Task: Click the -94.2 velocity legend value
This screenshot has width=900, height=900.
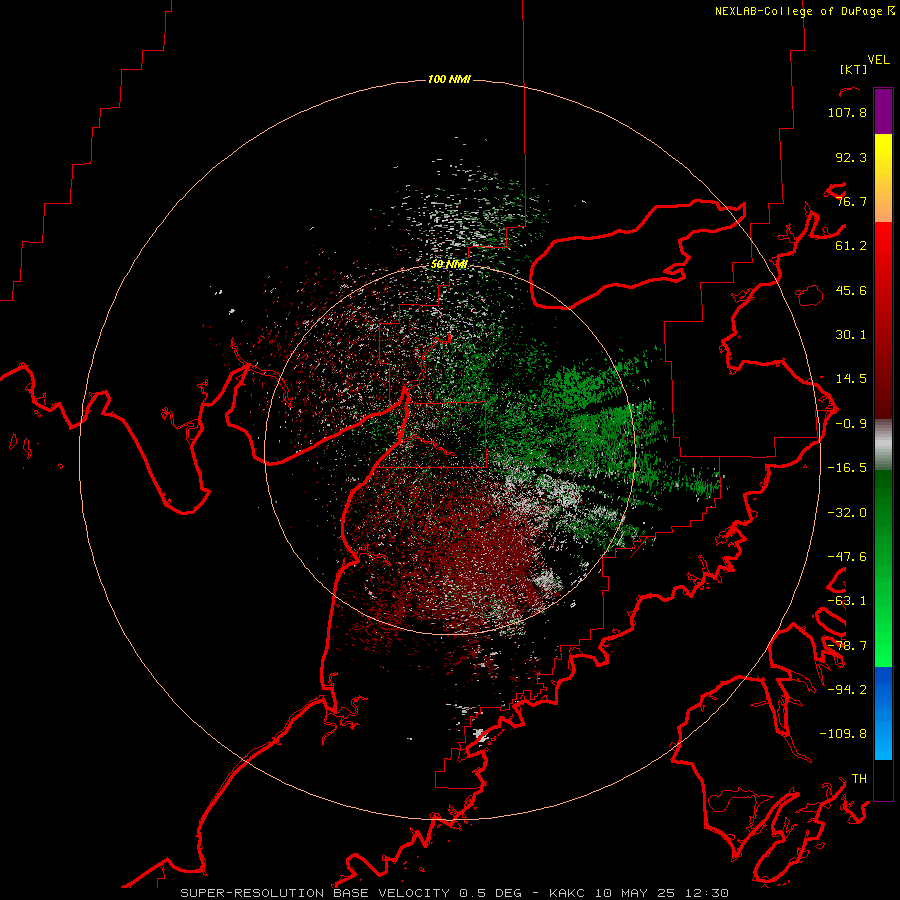Action: (847, 690)
